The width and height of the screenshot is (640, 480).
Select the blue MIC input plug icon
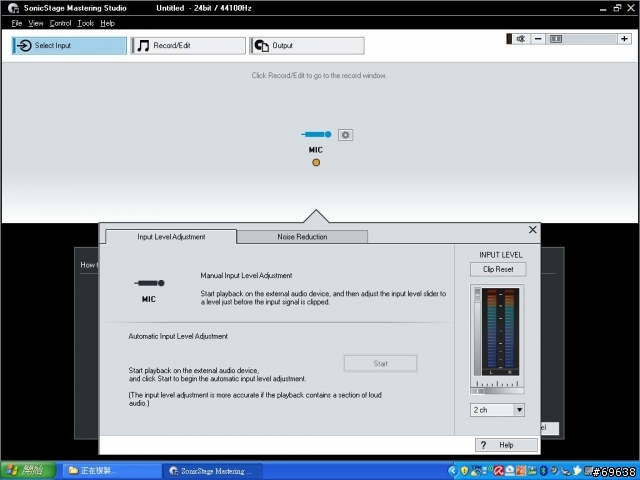click(316, 134)
